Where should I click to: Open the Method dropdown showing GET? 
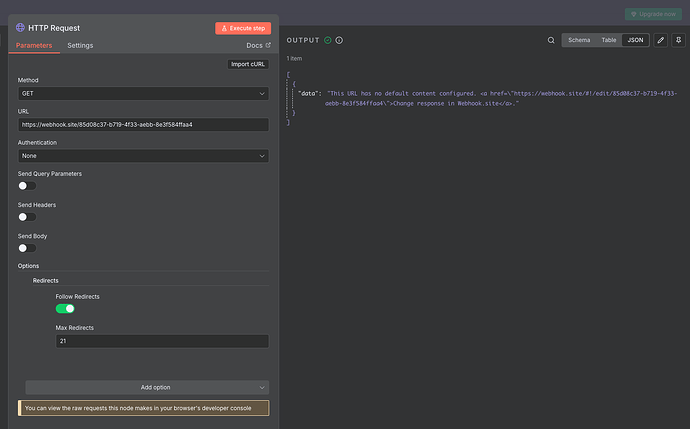click(143, 93)
